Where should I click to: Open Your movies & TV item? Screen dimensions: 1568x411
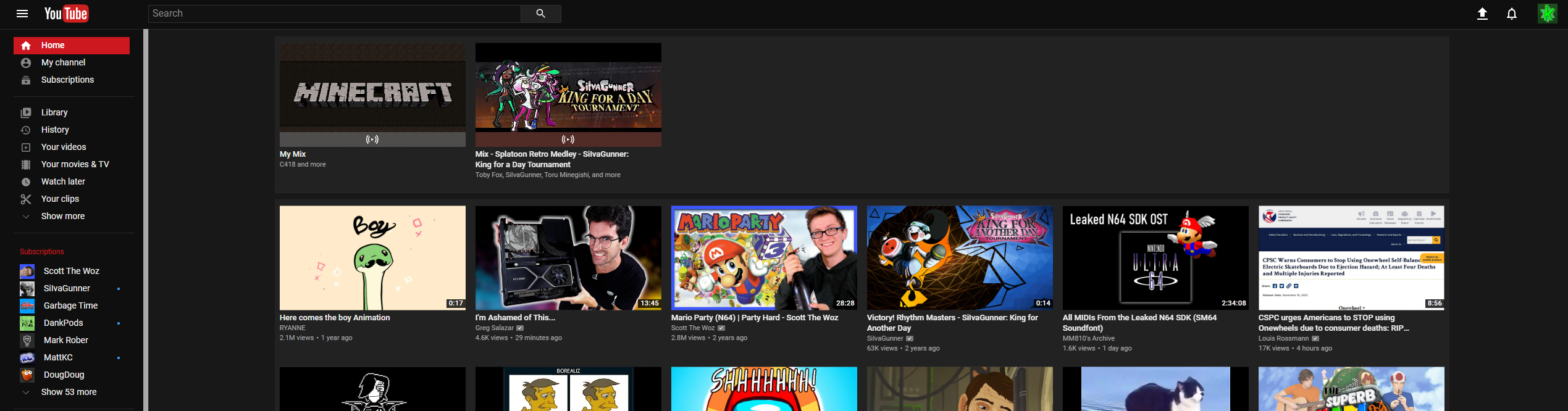72,165
